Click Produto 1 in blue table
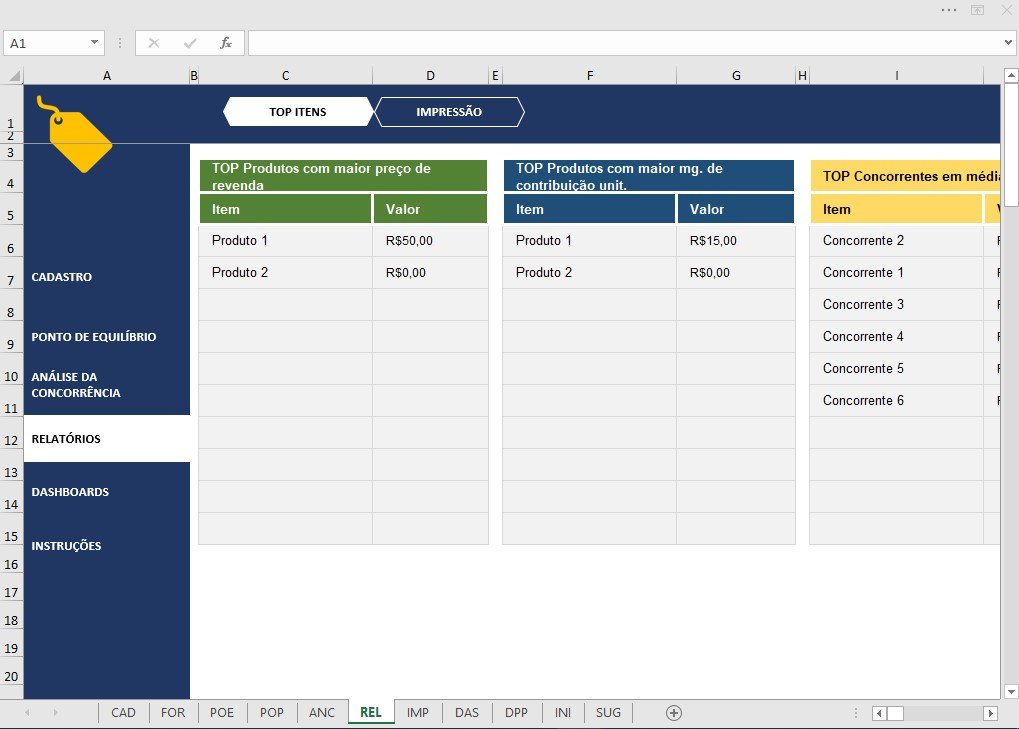The image size is (1019, 729). pos(589,240)
